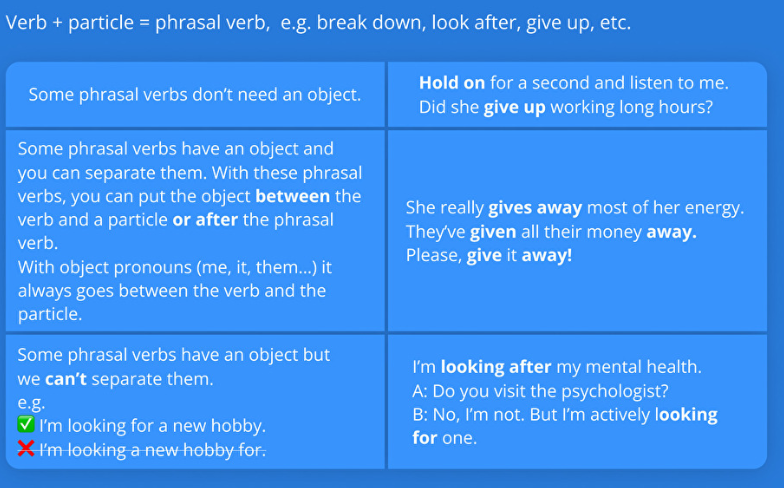Click bold 'Hold on' in example sentence
The width and height of the screenshot is (784, 488).
[452, 82]
